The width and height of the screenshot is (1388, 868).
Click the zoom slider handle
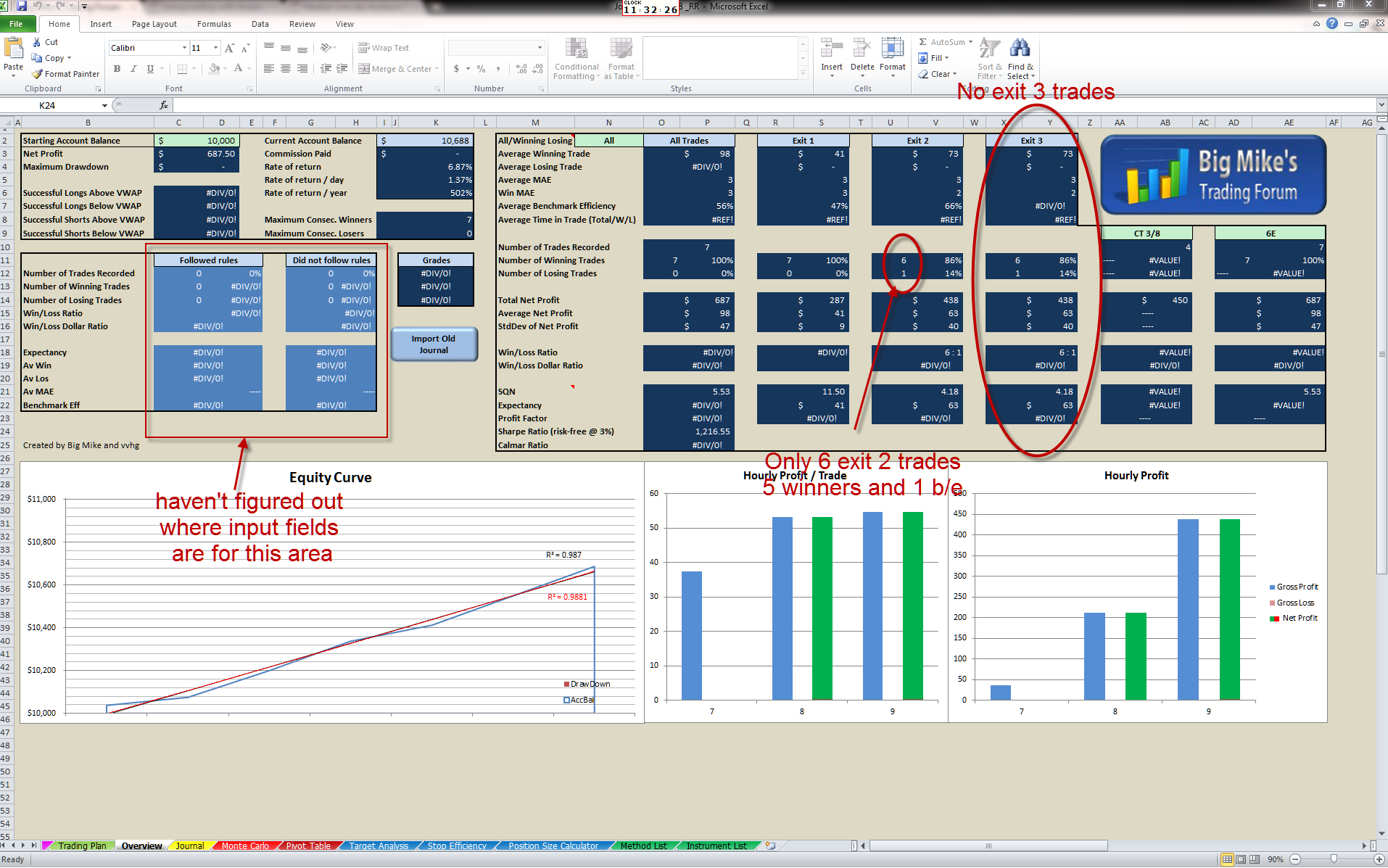pyautogui.click(x=1334, y=859)
